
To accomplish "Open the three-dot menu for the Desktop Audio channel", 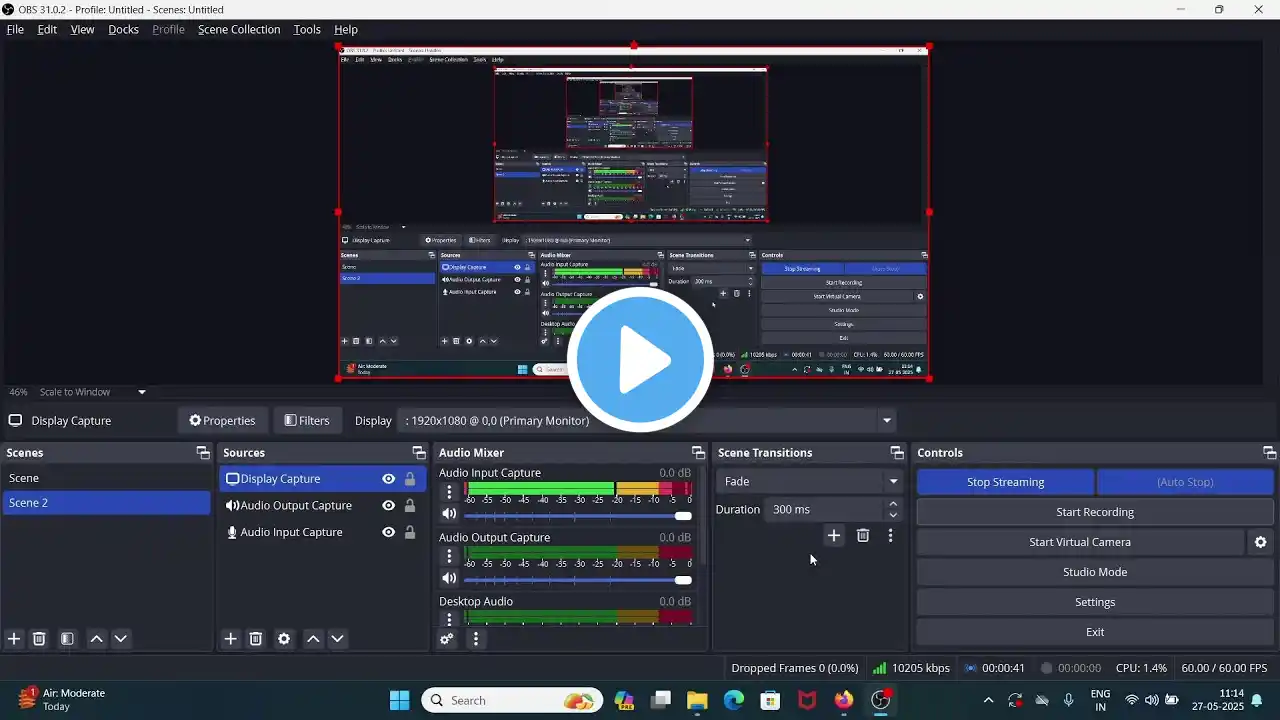I will click(449, 618).
